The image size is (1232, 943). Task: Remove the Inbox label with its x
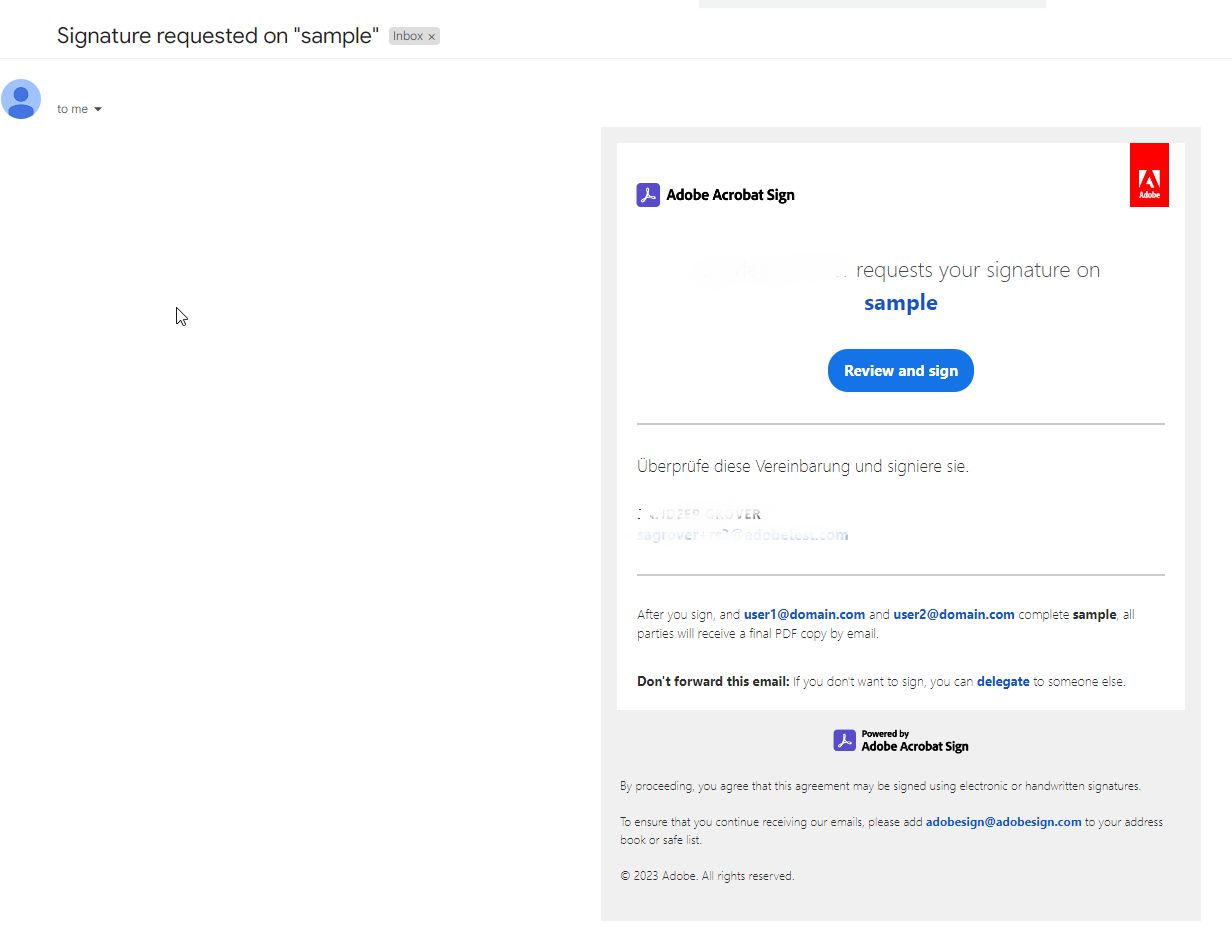point(432,37)
